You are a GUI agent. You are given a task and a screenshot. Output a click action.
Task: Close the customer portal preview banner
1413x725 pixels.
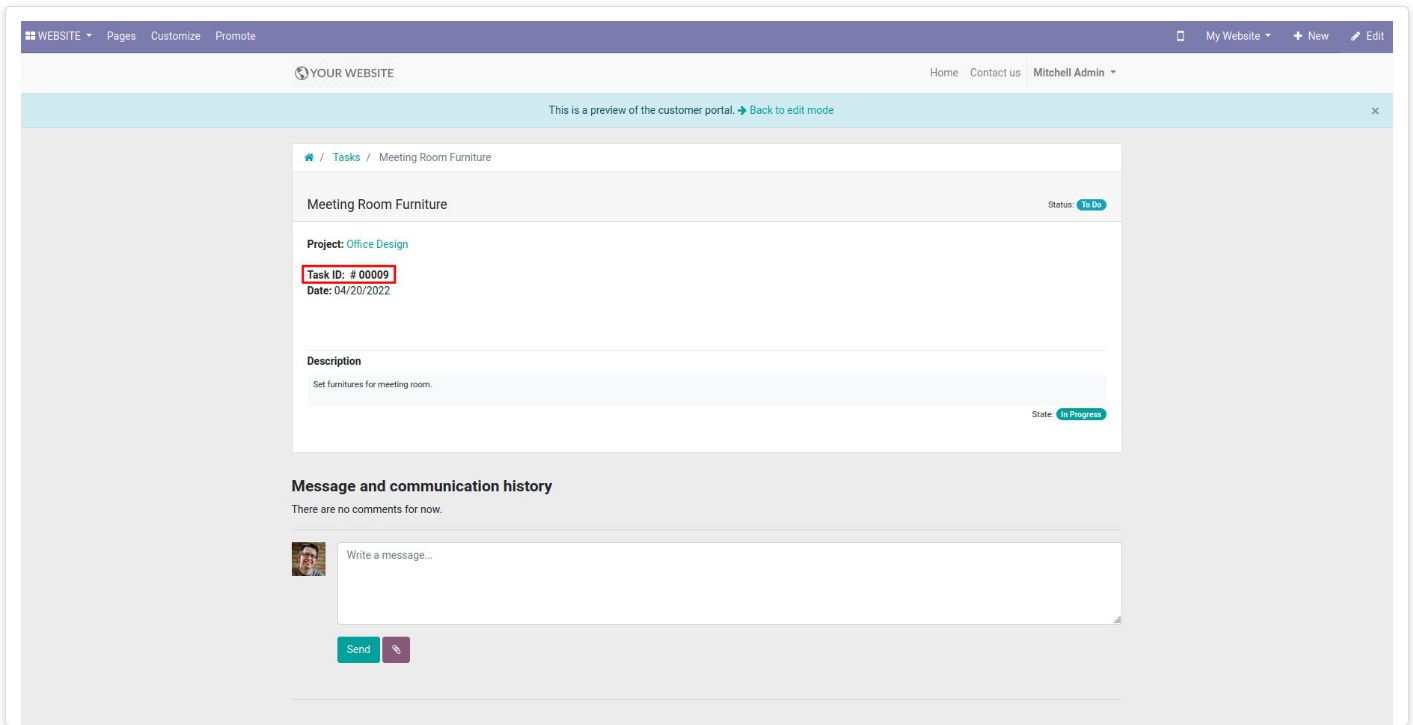click(x=1375, y=111)
